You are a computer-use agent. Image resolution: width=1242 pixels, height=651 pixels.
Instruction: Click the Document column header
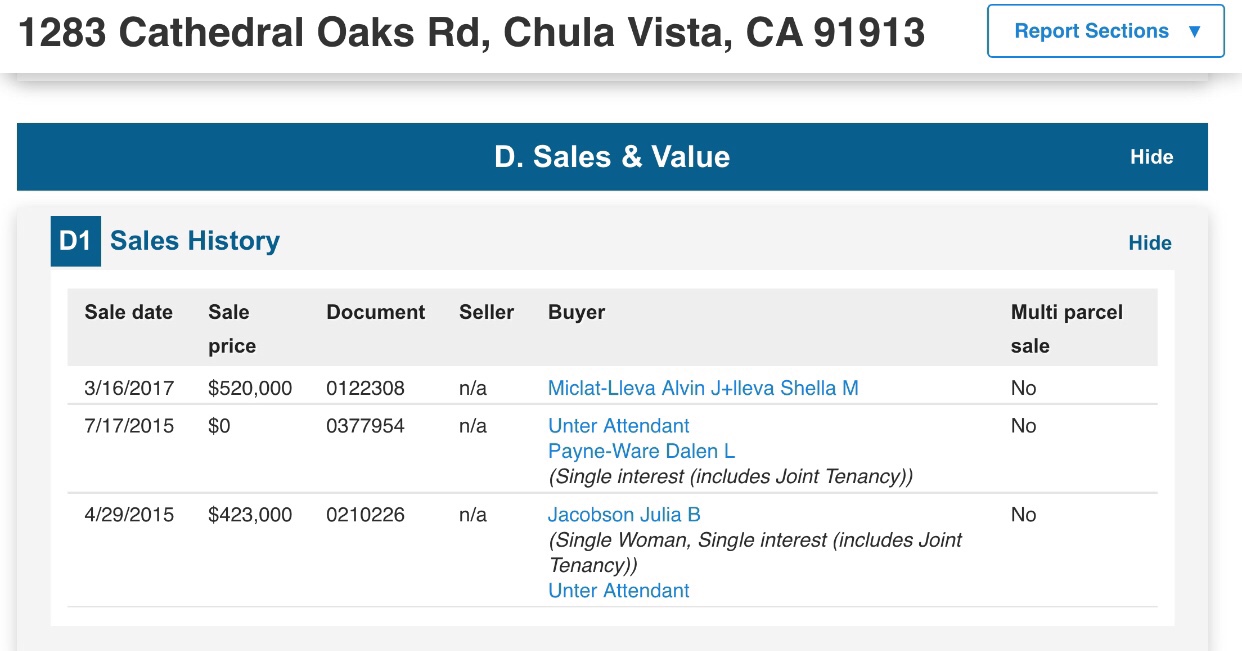(375, 312)
